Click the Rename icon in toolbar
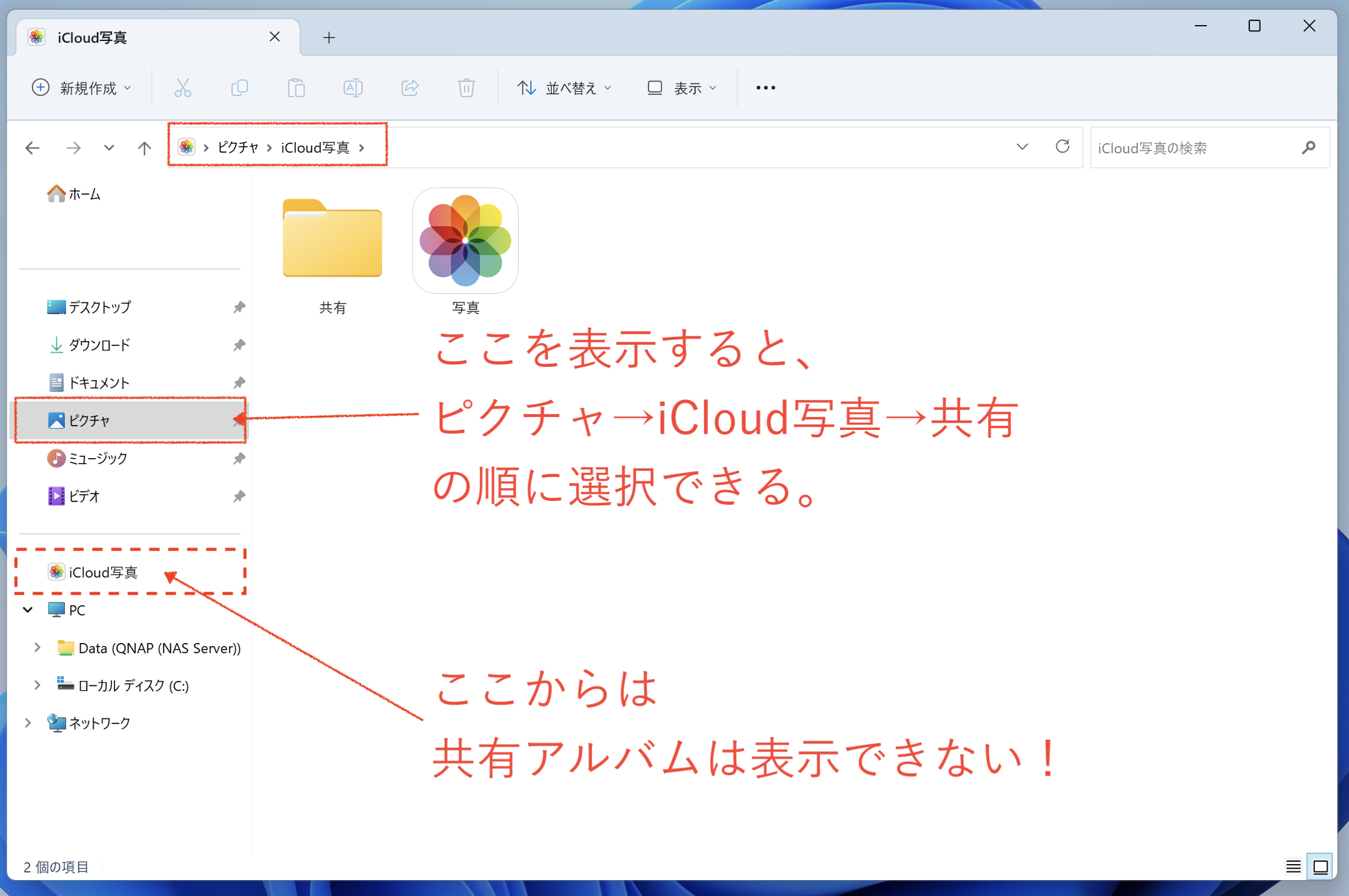 (353, 88)
